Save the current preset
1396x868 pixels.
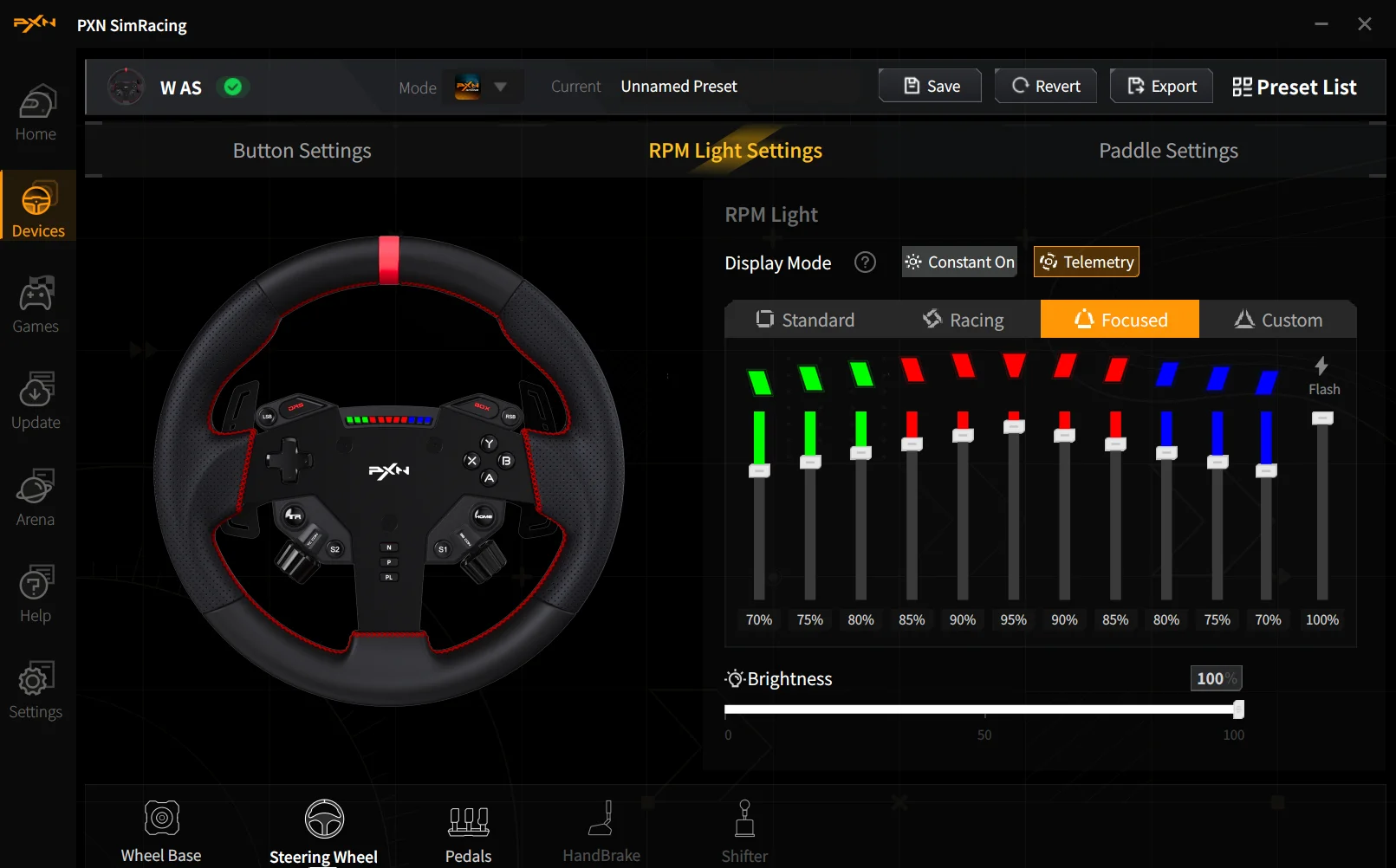pos(931,86)
